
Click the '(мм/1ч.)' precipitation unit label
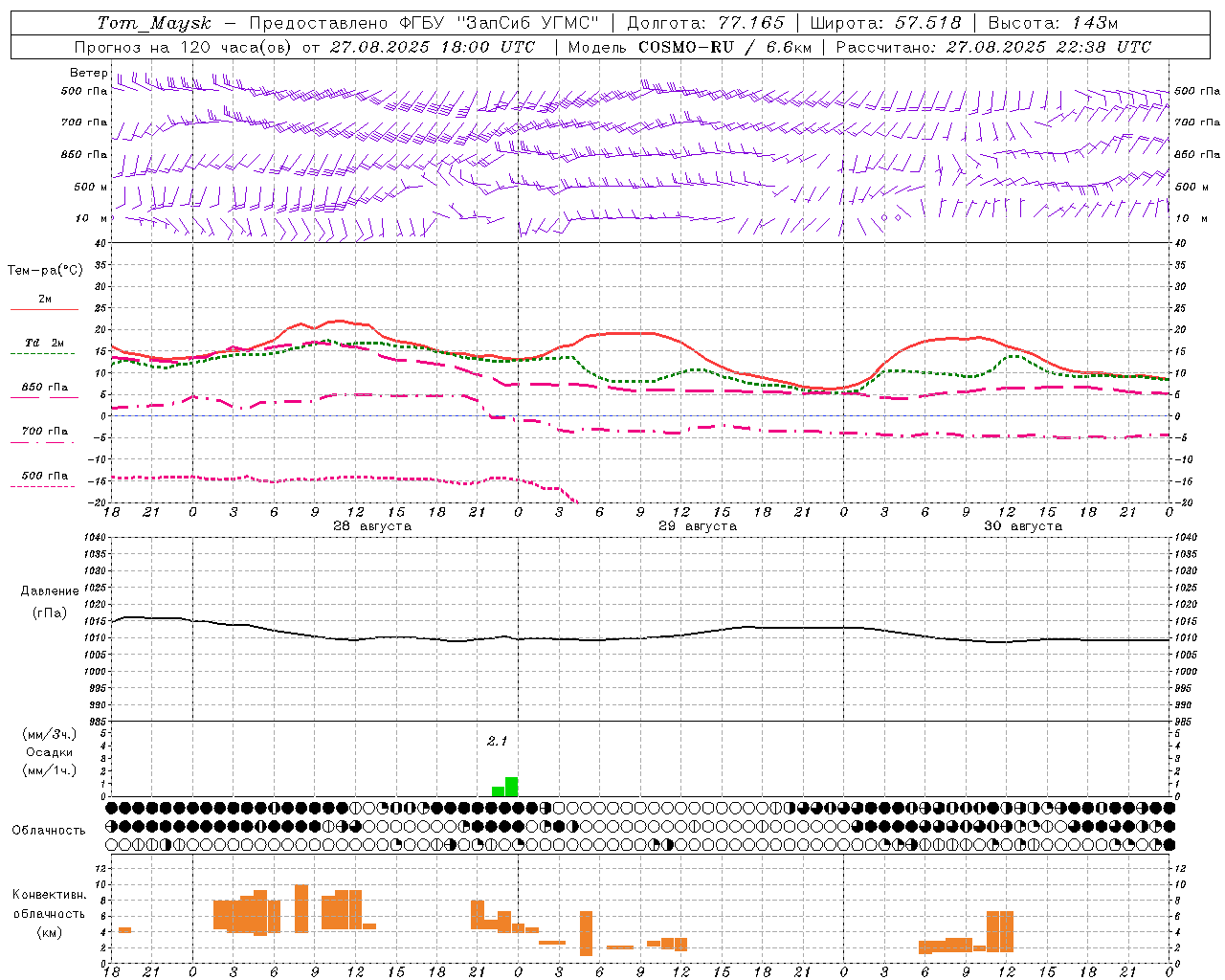(x=50, y=770)
